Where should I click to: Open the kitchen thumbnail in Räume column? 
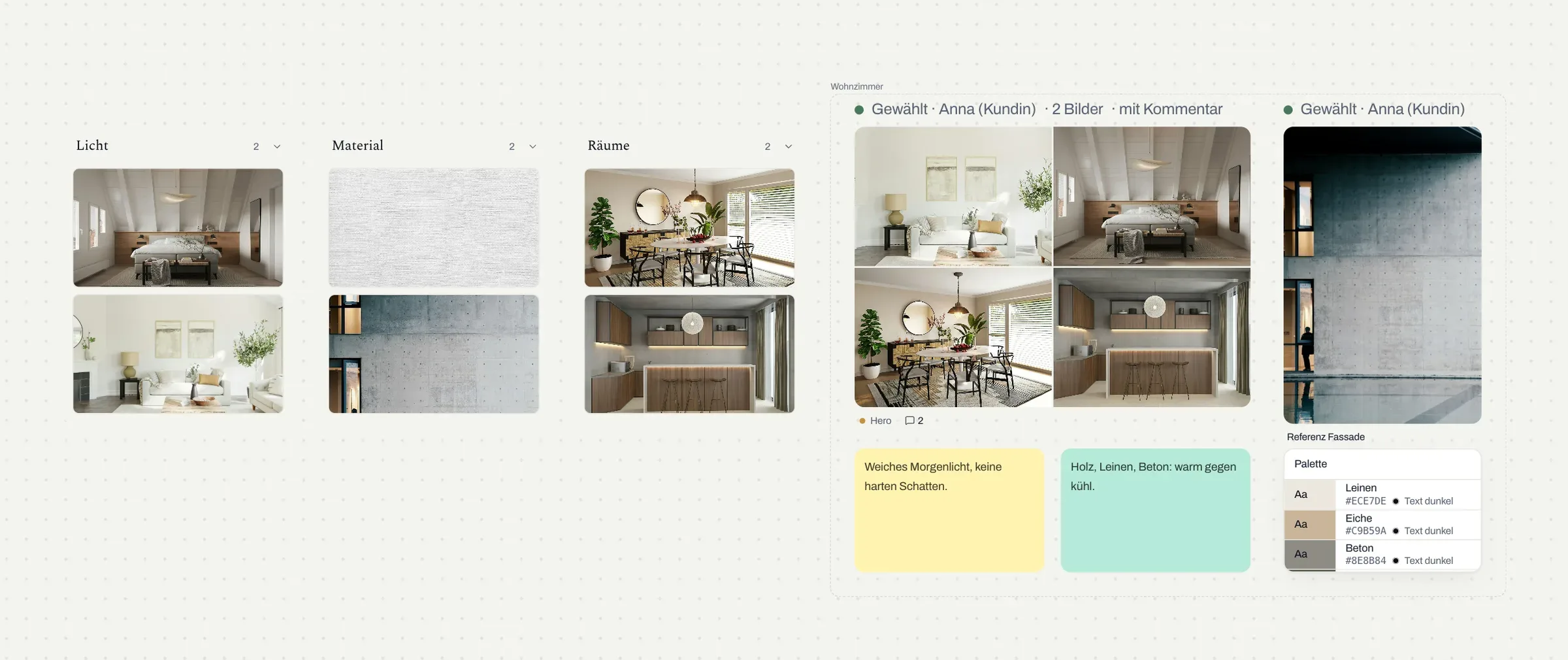[689, 354]
